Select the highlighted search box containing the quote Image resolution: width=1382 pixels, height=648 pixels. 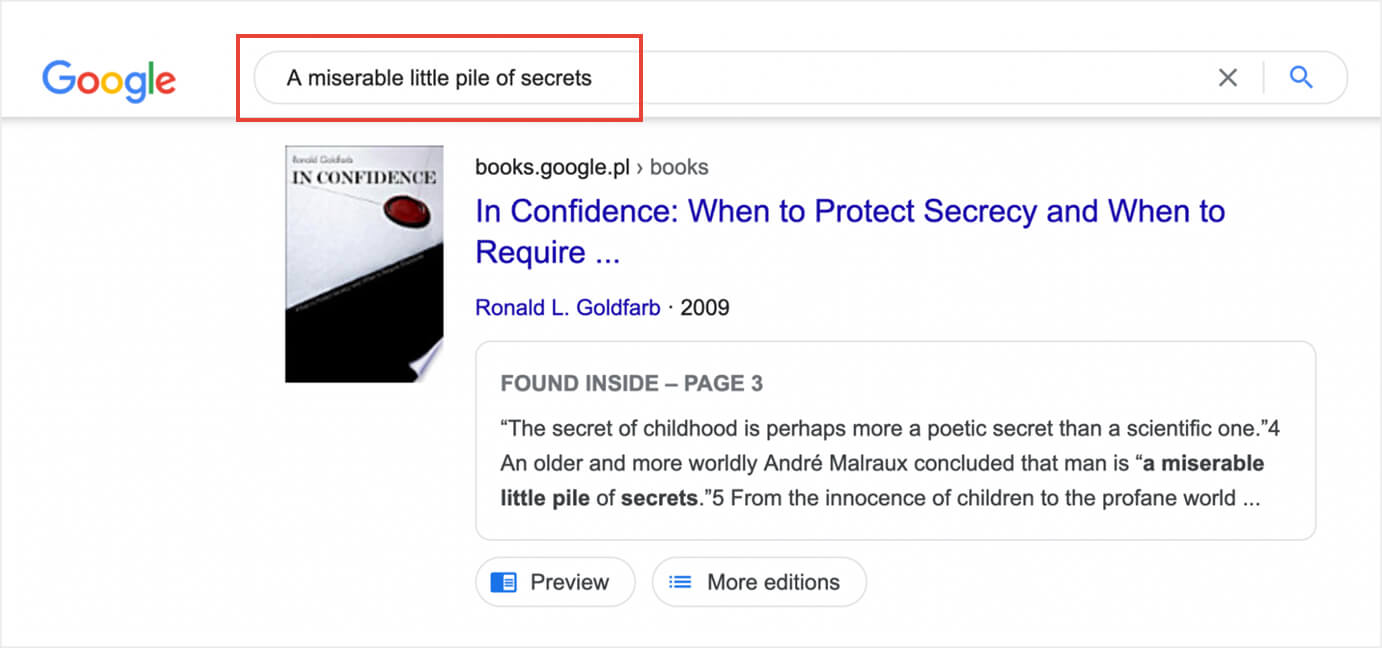pos(440,77)
